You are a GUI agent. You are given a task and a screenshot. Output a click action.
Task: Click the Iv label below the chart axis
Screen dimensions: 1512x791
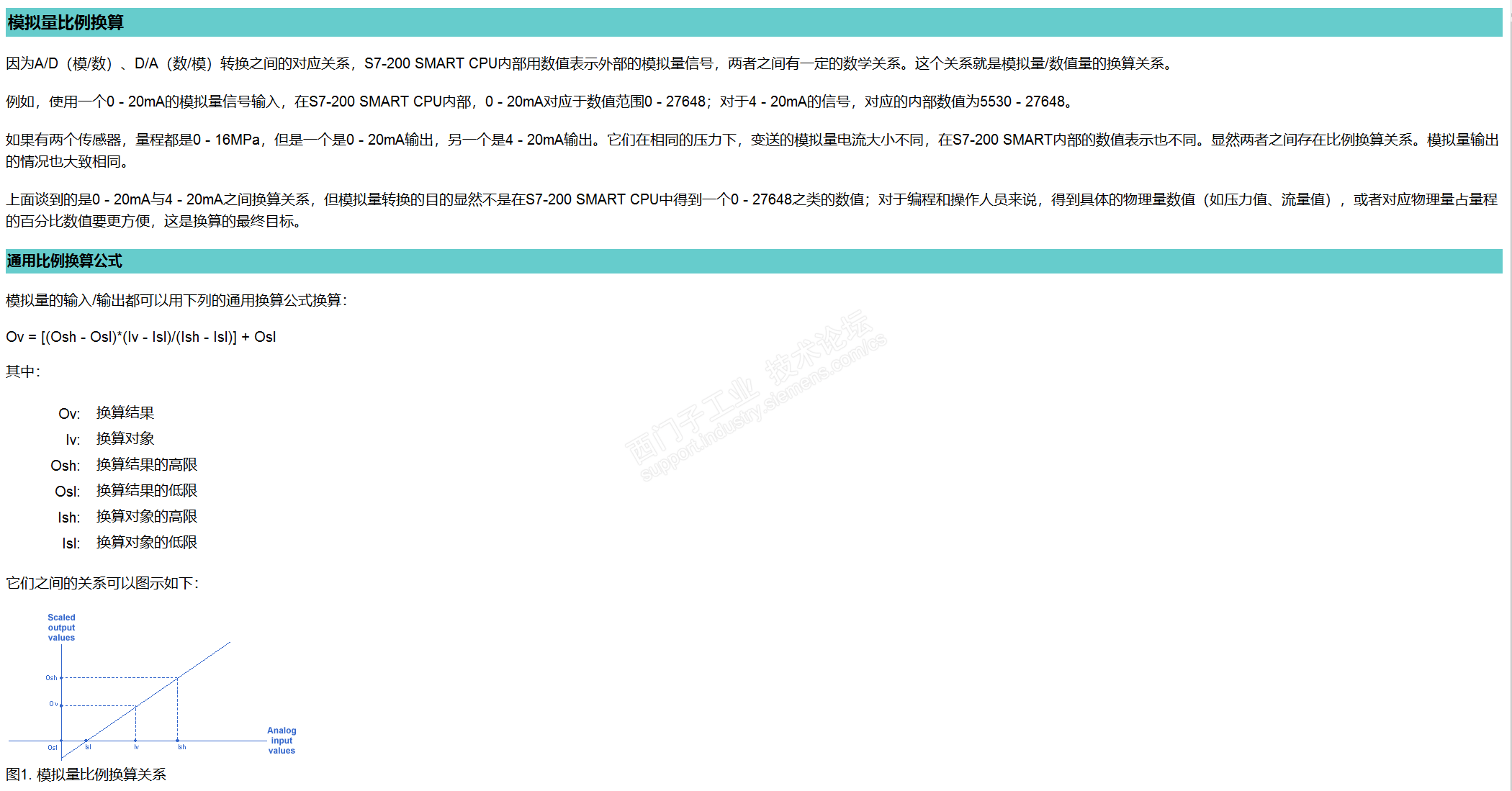[x=136, y=747]
